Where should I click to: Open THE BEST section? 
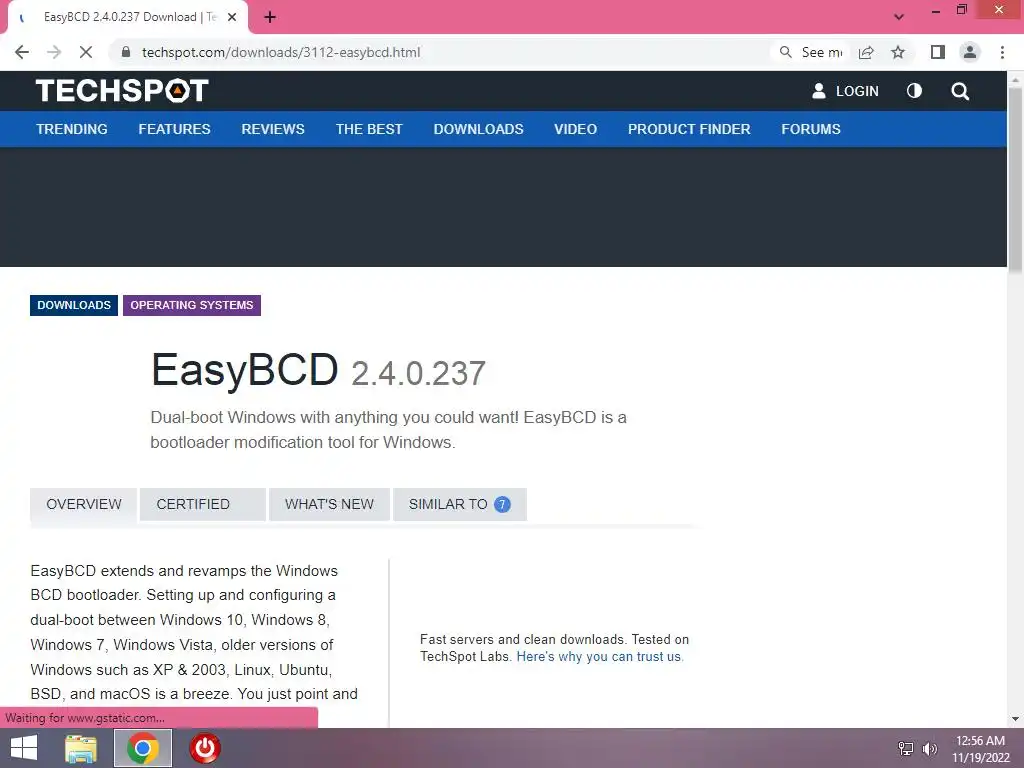[369, 129]
